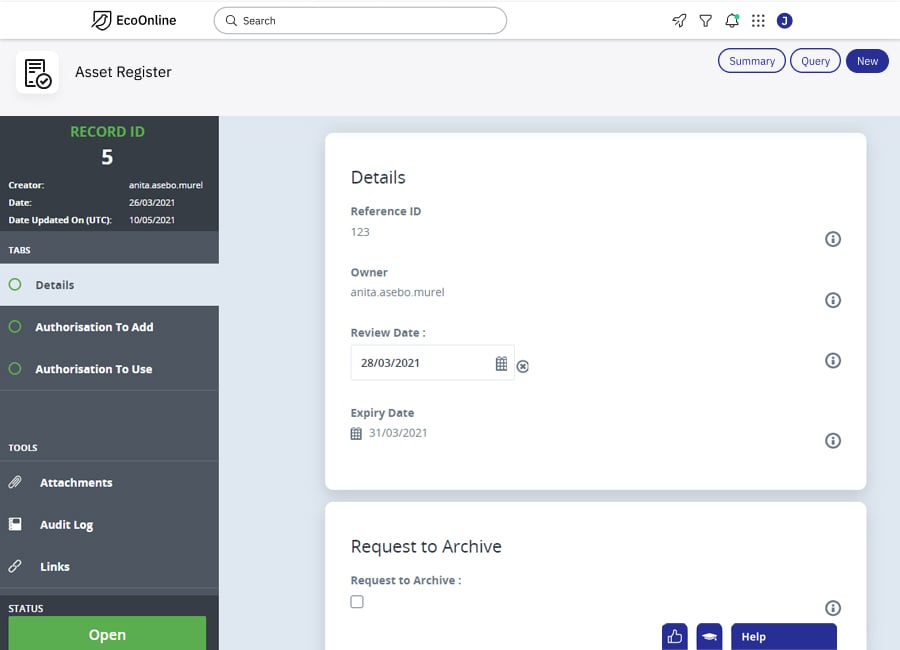
Task: Show info for Request to Archive
Action: tap(832, 608)
